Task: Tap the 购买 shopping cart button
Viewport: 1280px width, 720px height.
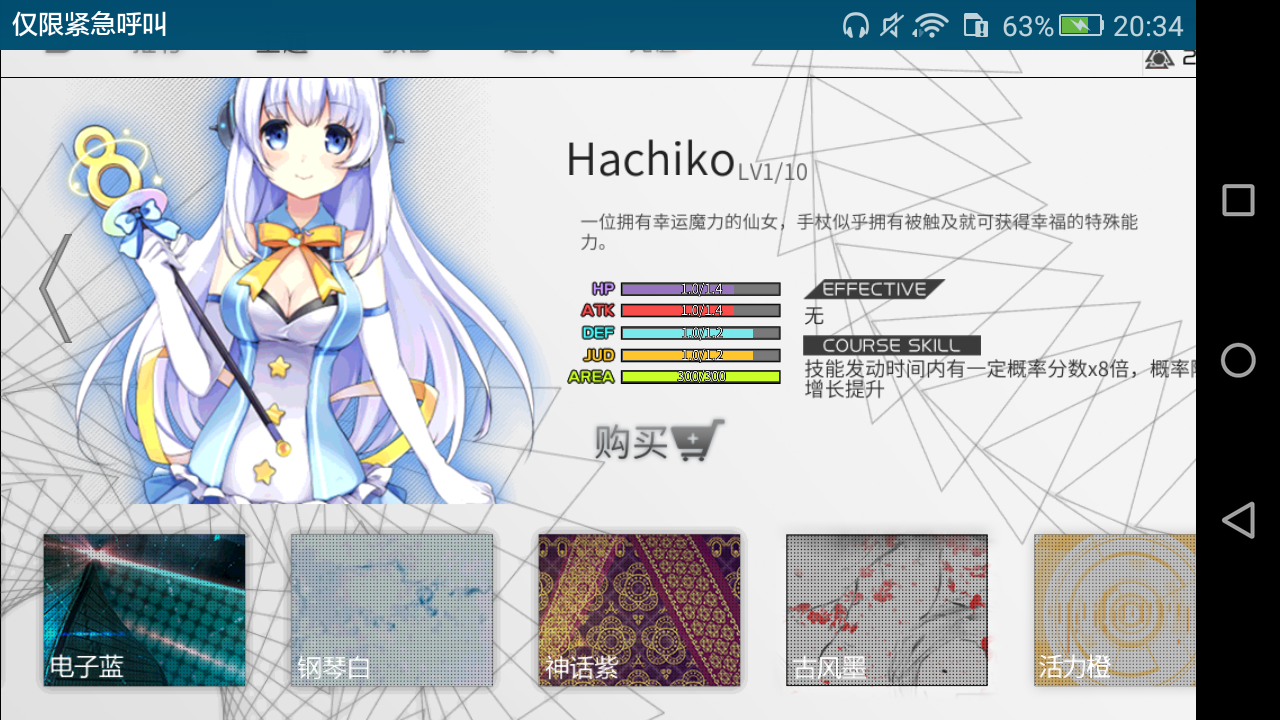Action: click(x=659, y=441)
